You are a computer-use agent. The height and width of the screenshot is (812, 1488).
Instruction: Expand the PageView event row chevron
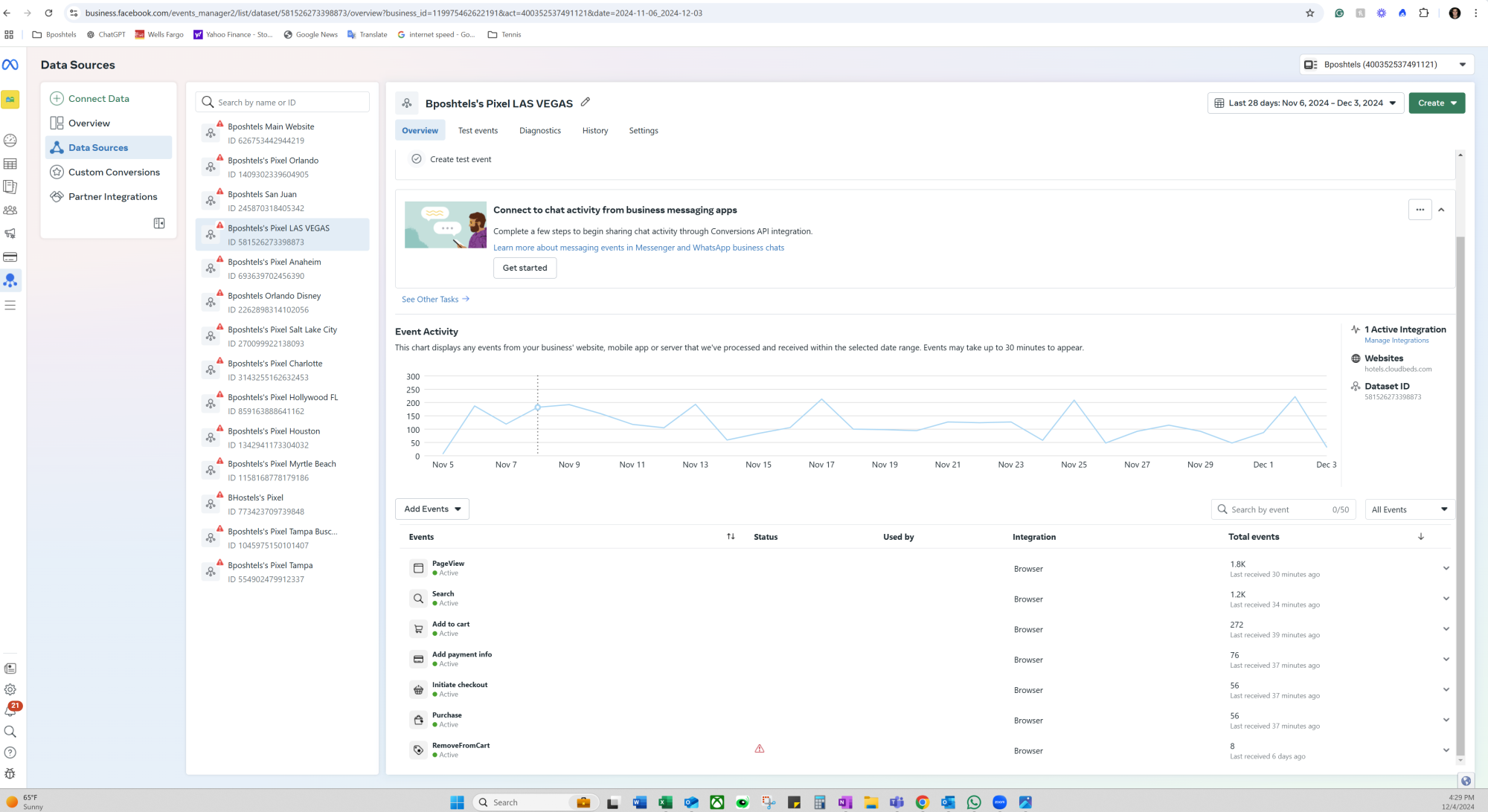coord(1446,568)
